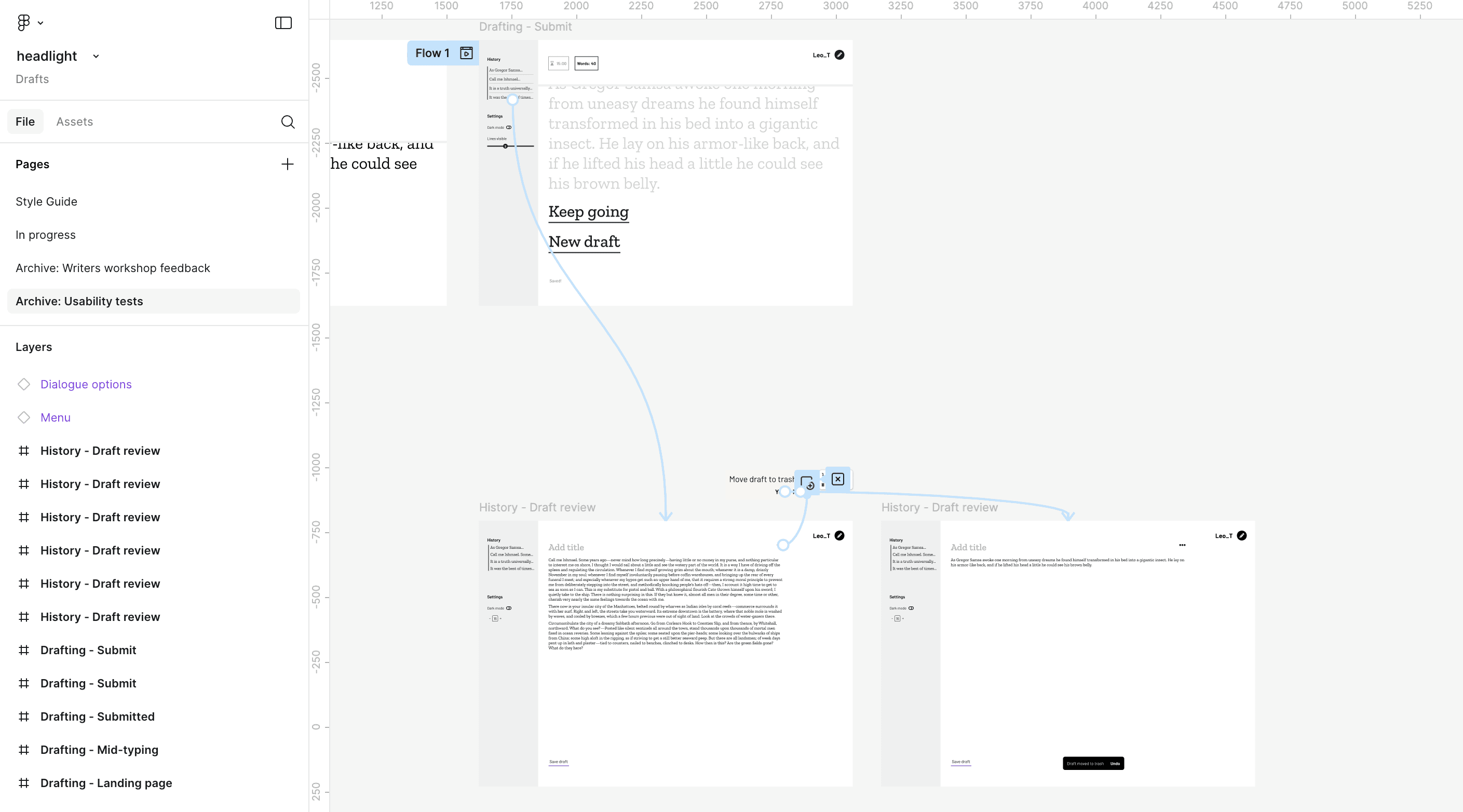Open three-dots menu in right History frame
This screenshot has width=1463, height=812.
pyautogui.click(x=1182, y=545)
